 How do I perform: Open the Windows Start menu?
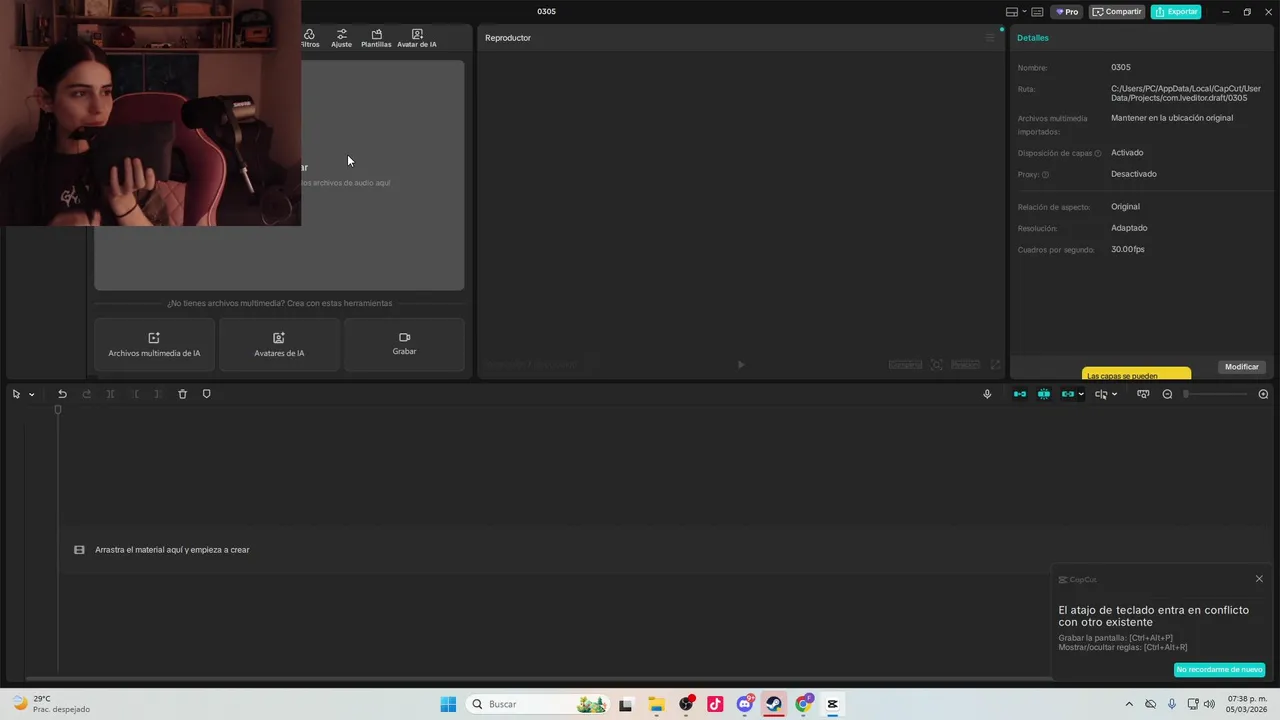[448, 704]
